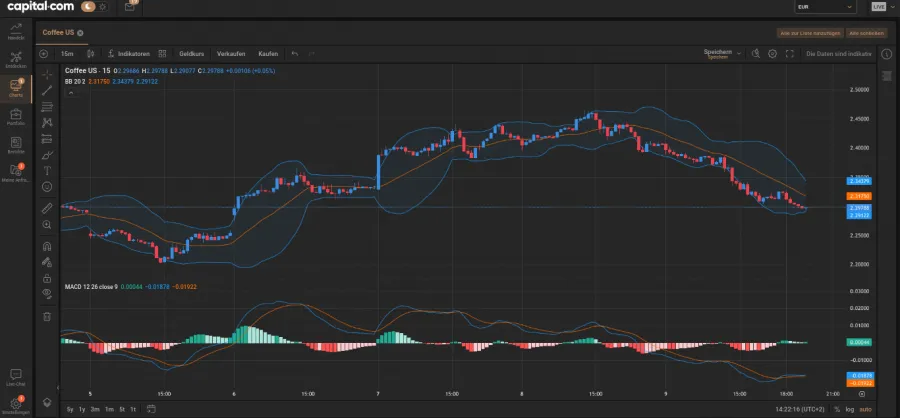Switch theme with dark/light mode toggle
Screen dimensions: 900x418
point(95,7)
